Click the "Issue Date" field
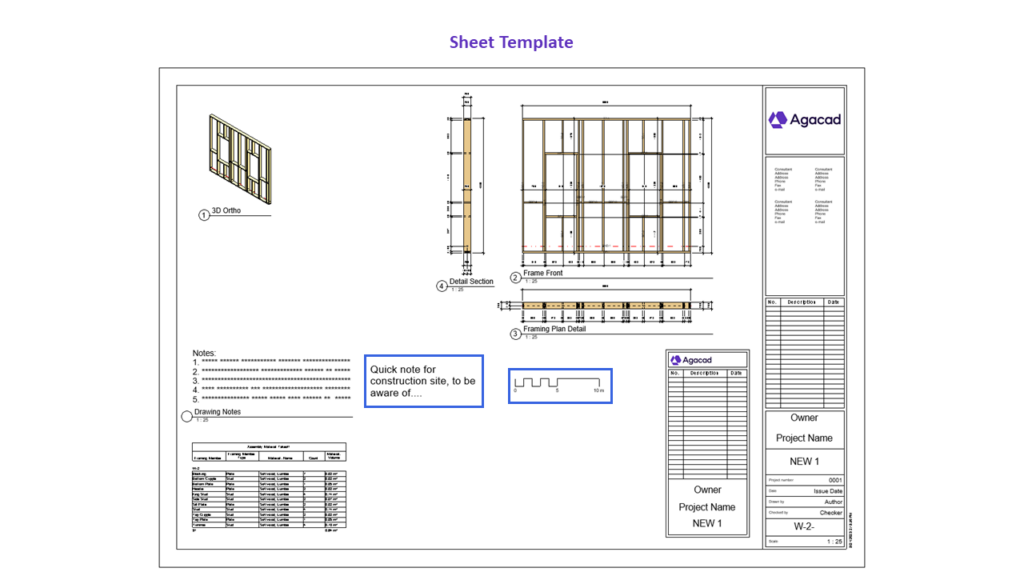The image size is (1024, 576). (827, 491)
